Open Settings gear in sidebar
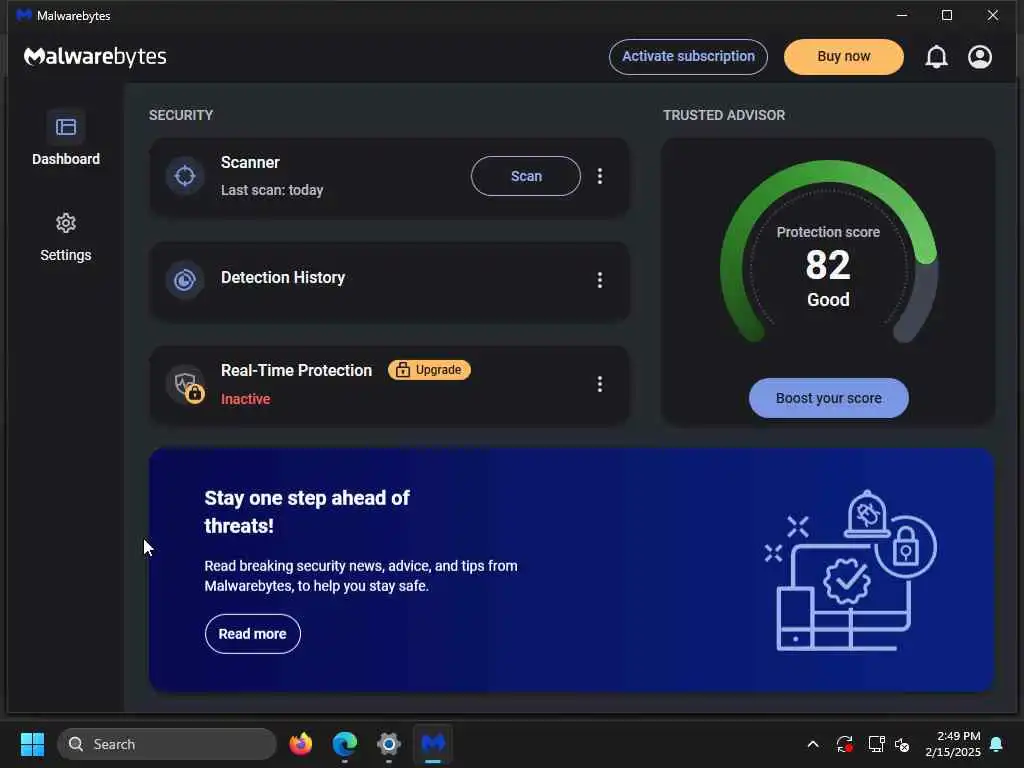This screenshot has height=768, width=1024. 66,223
